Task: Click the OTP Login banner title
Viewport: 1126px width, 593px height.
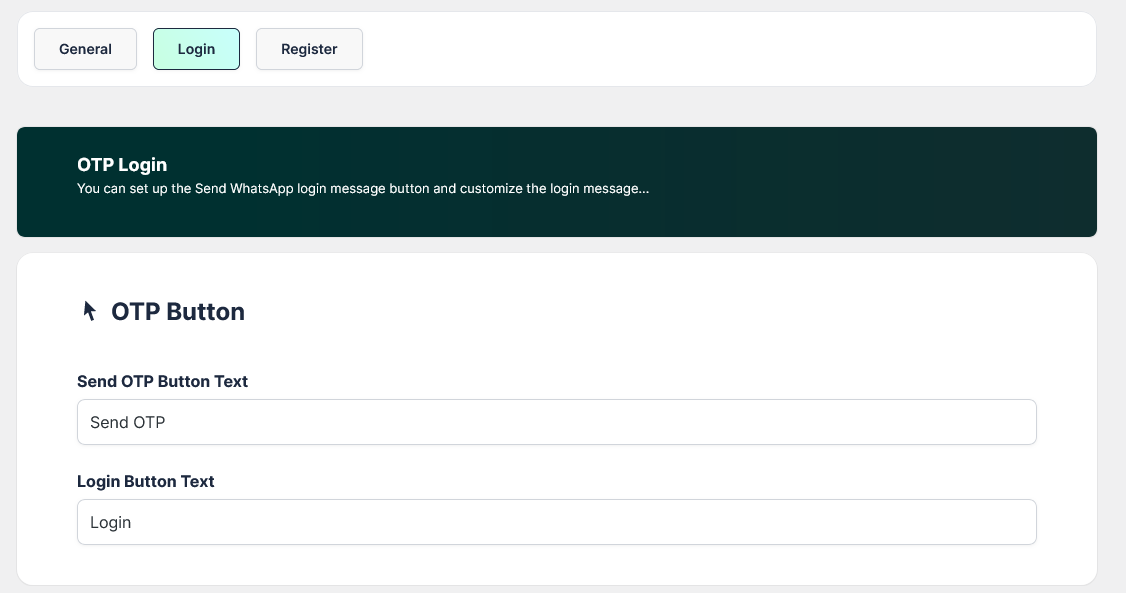Action: [x=122, y=165]
